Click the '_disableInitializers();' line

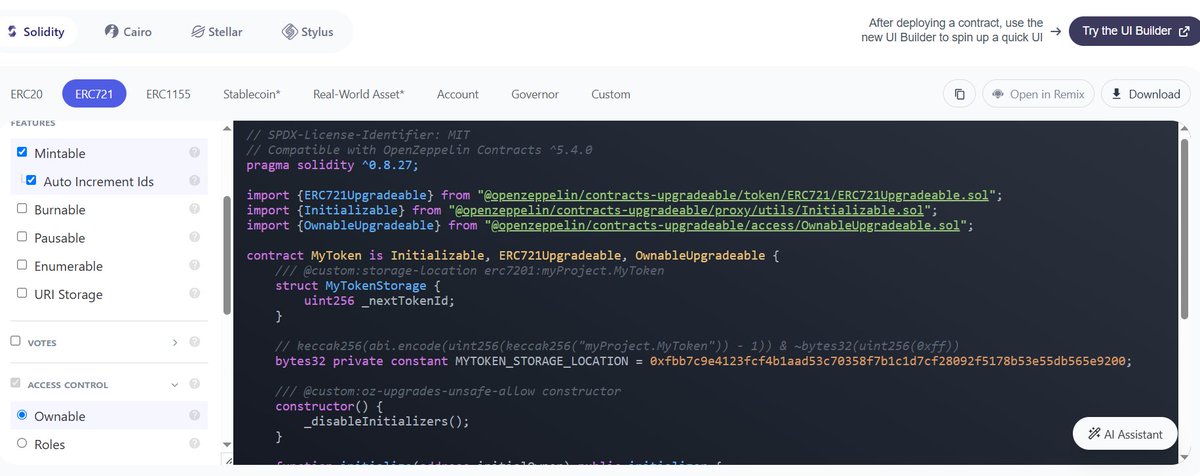pyautogui.click(x=386, y=421)
